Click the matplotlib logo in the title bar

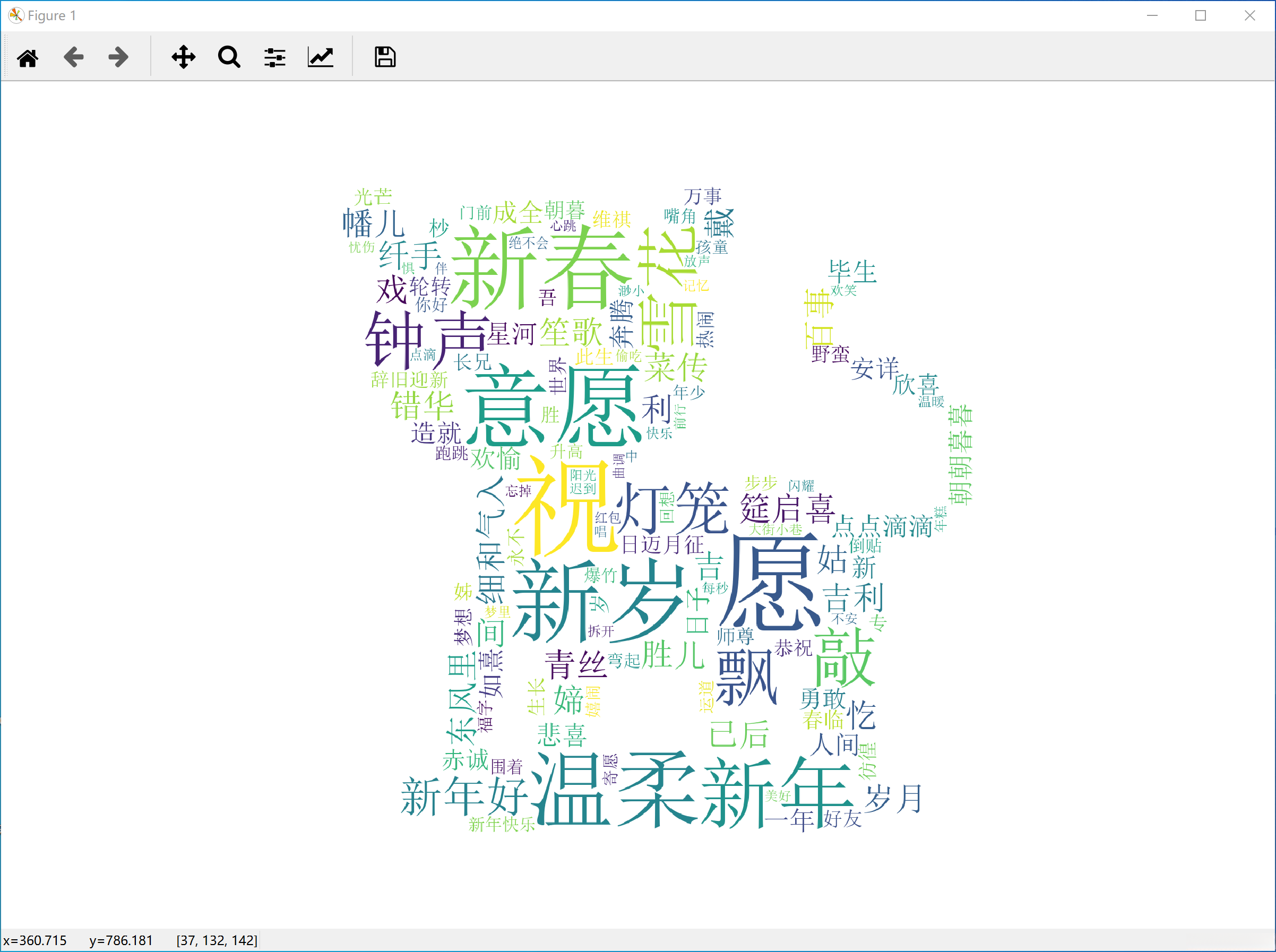coord(16,15)
